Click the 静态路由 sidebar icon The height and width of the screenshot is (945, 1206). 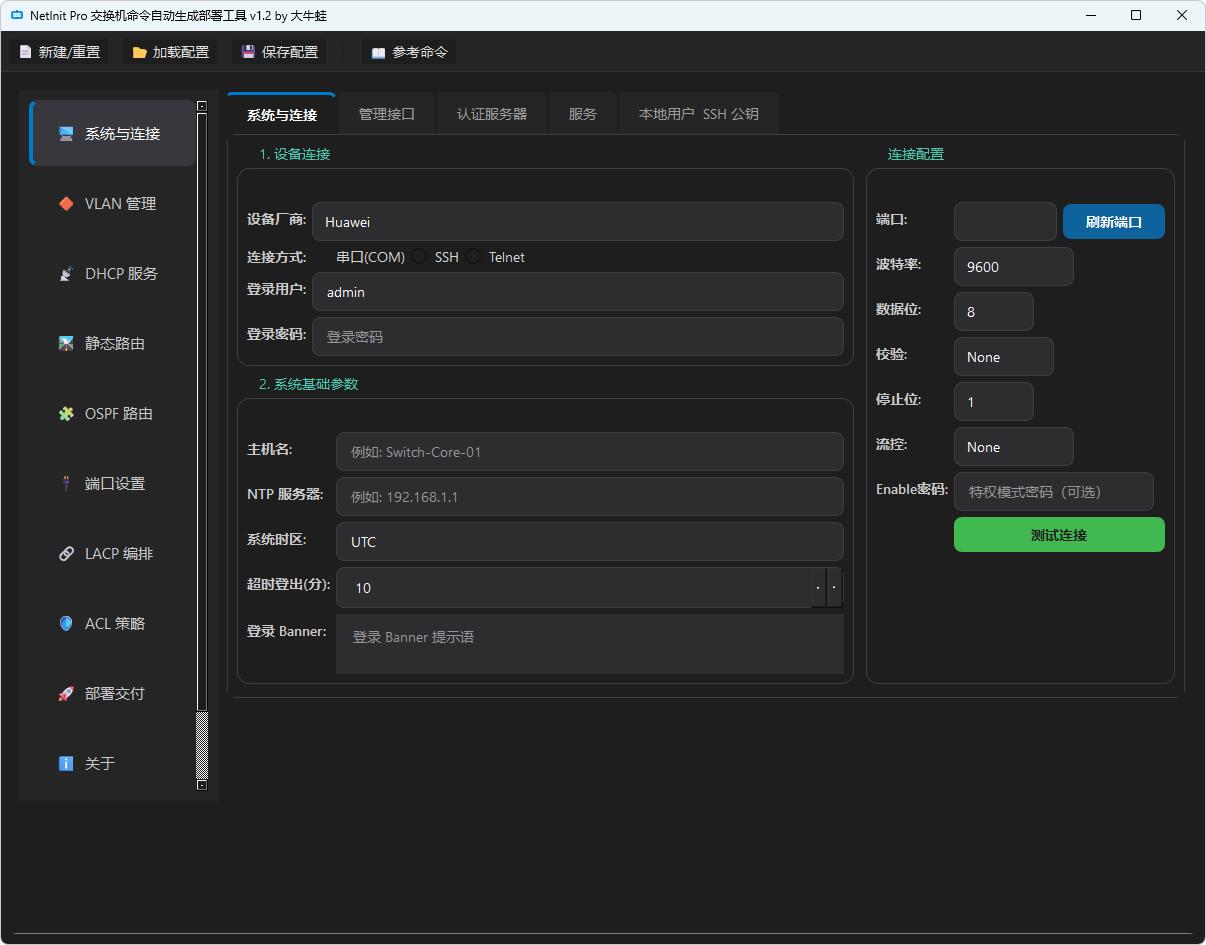pos(66,344)
